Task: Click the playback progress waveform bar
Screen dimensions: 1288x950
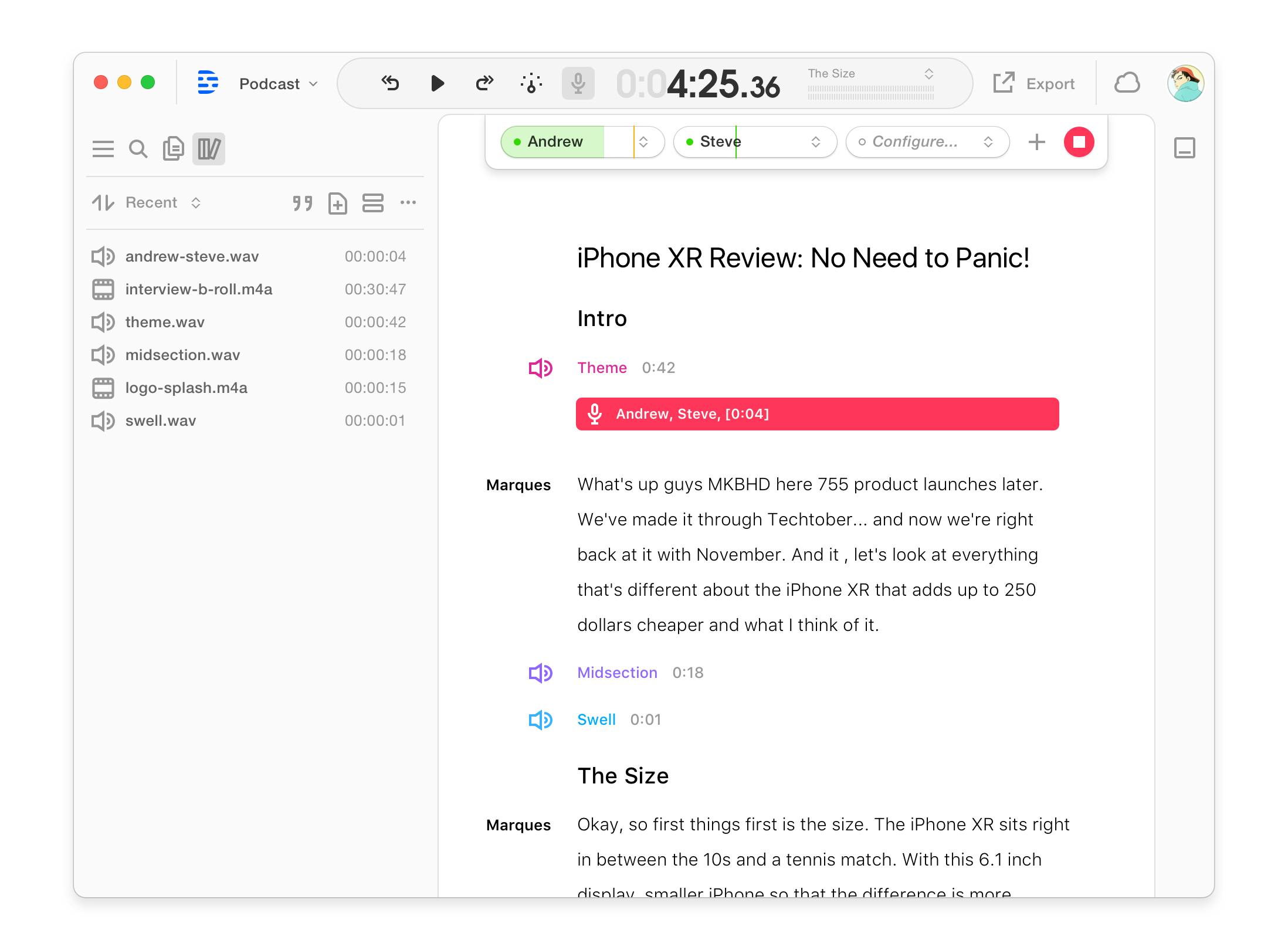Action: point(871,93)
